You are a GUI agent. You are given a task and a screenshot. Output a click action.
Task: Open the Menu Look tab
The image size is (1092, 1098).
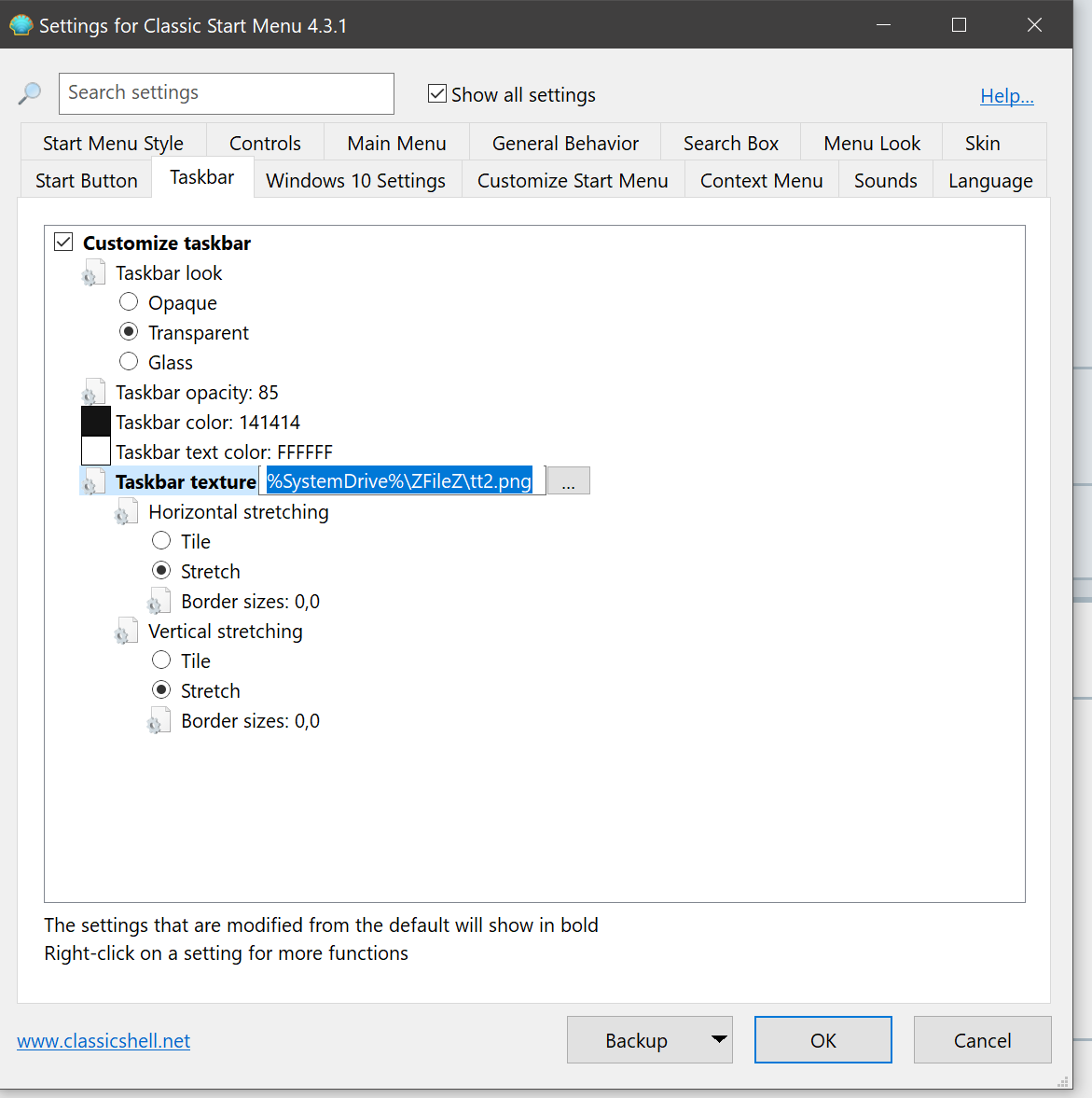(872, 143)
